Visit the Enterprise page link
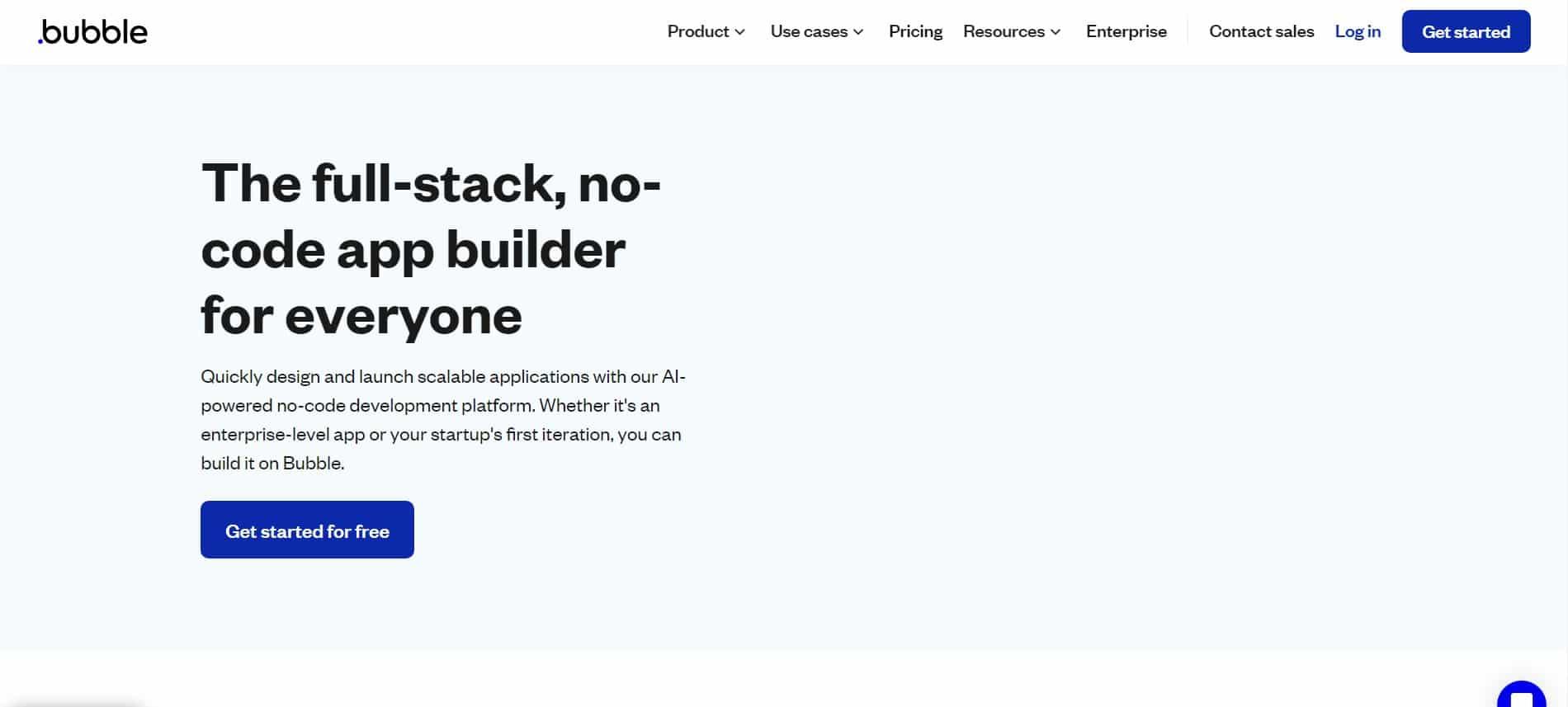The height and width of the screenshot is (707, 1568). click(1126, 31)
